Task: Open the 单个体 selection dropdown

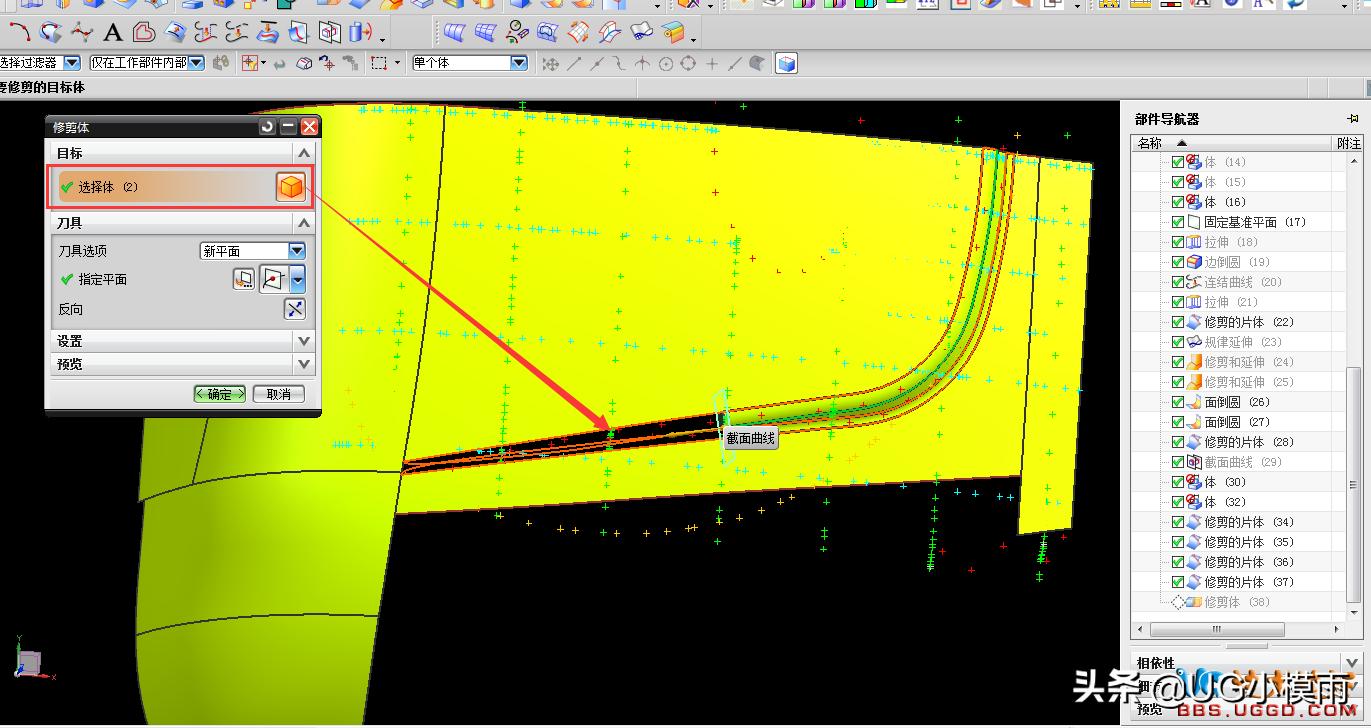Action: pyautogui.click(x=518, y=63)
